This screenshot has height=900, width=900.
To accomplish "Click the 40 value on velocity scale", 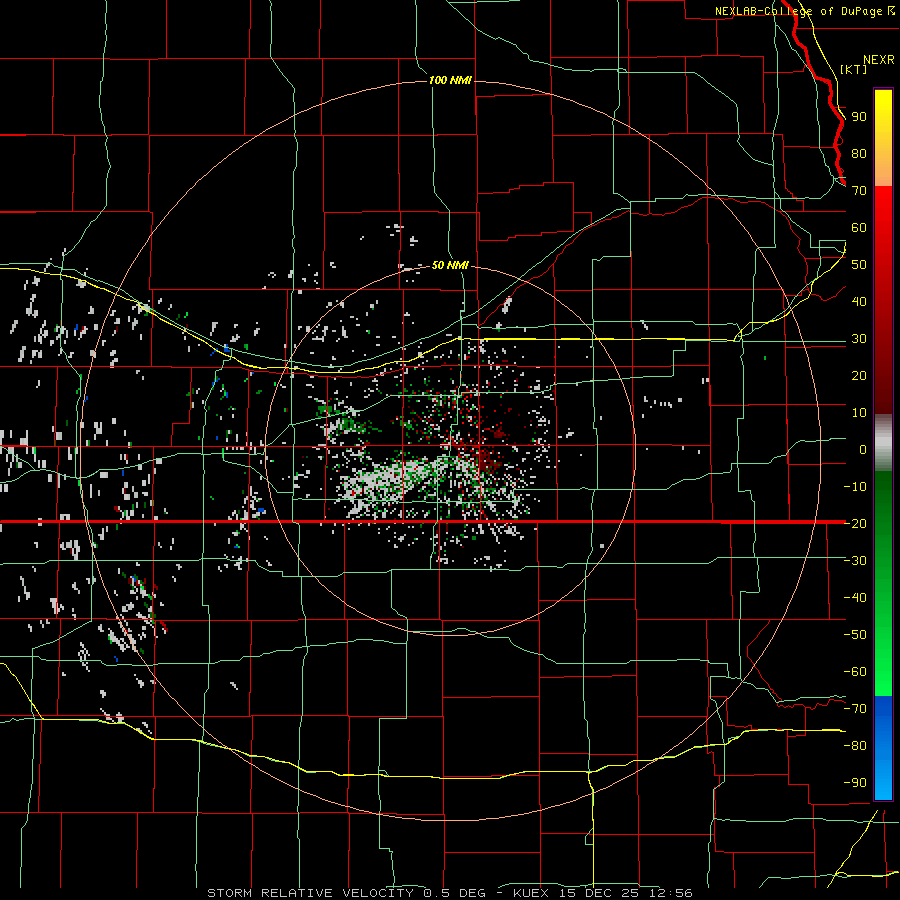I will point(859,301).
